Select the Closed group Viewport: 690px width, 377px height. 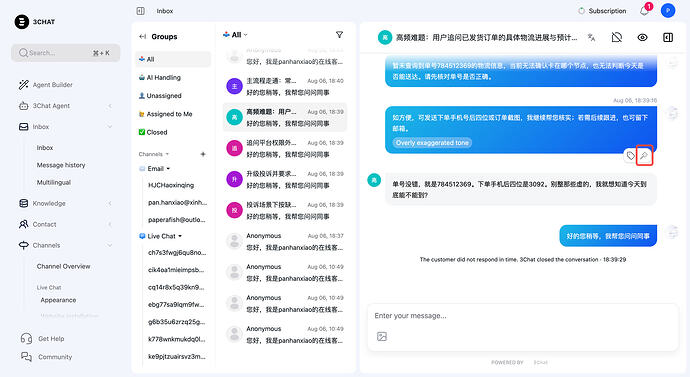pyautogui.click(x=173, y=132)
